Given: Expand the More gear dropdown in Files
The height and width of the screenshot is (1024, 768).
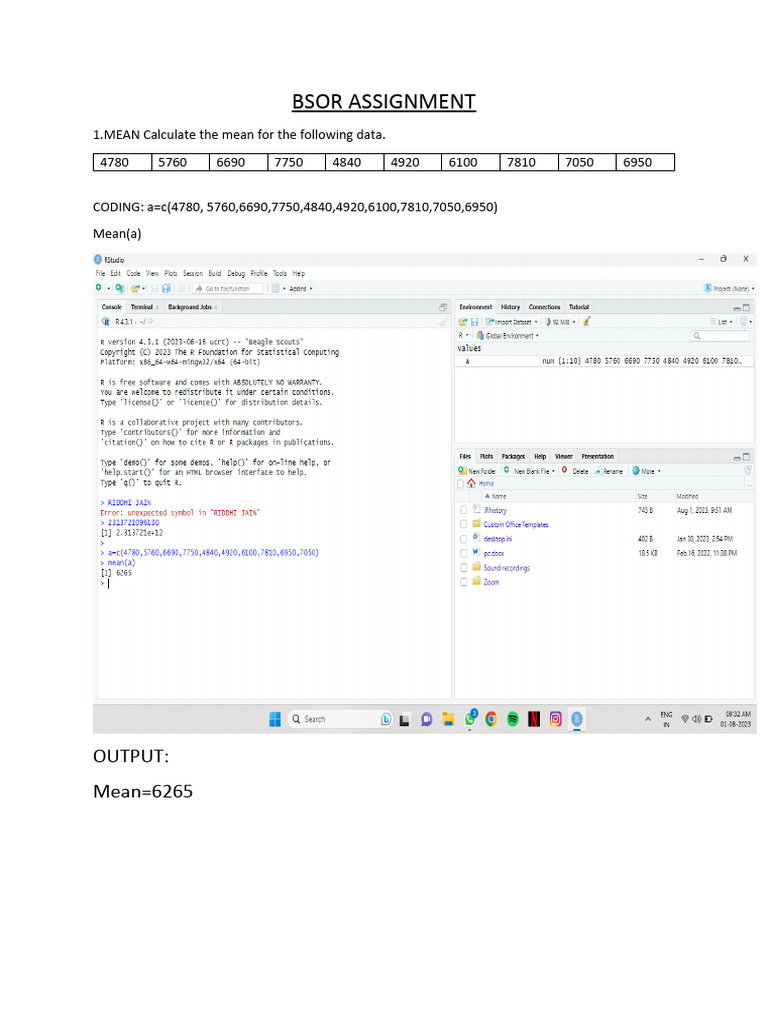Looking at the screenshot, I should point(647,471).
